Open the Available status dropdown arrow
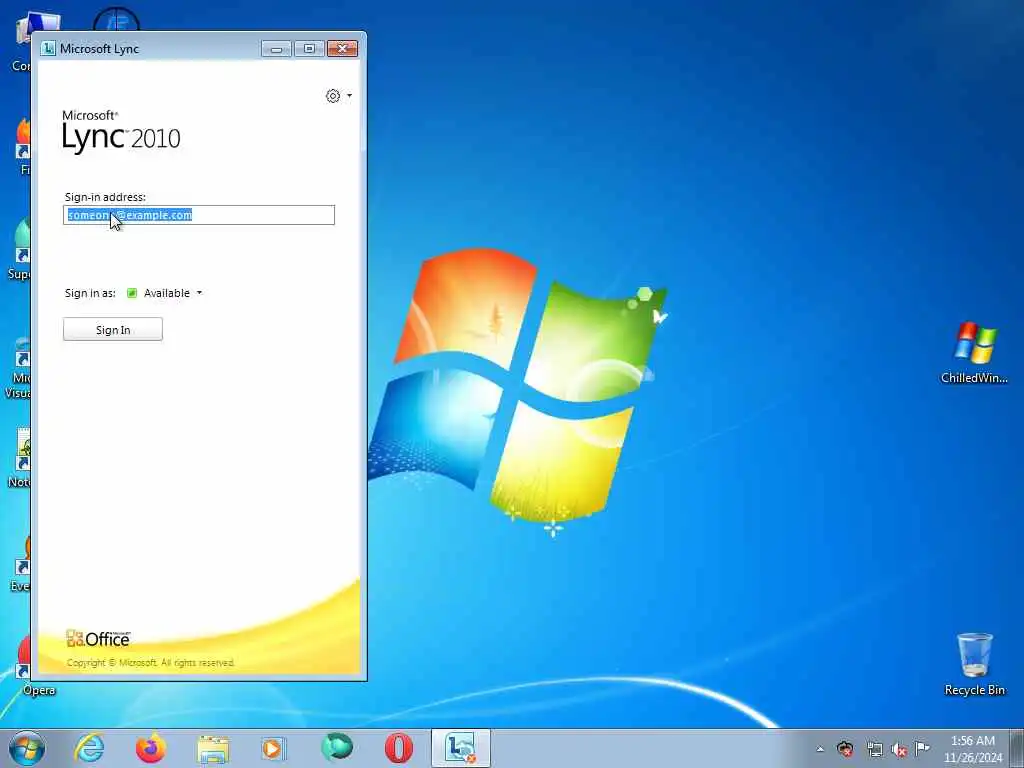1024x768 pixels. pos(199,293)
